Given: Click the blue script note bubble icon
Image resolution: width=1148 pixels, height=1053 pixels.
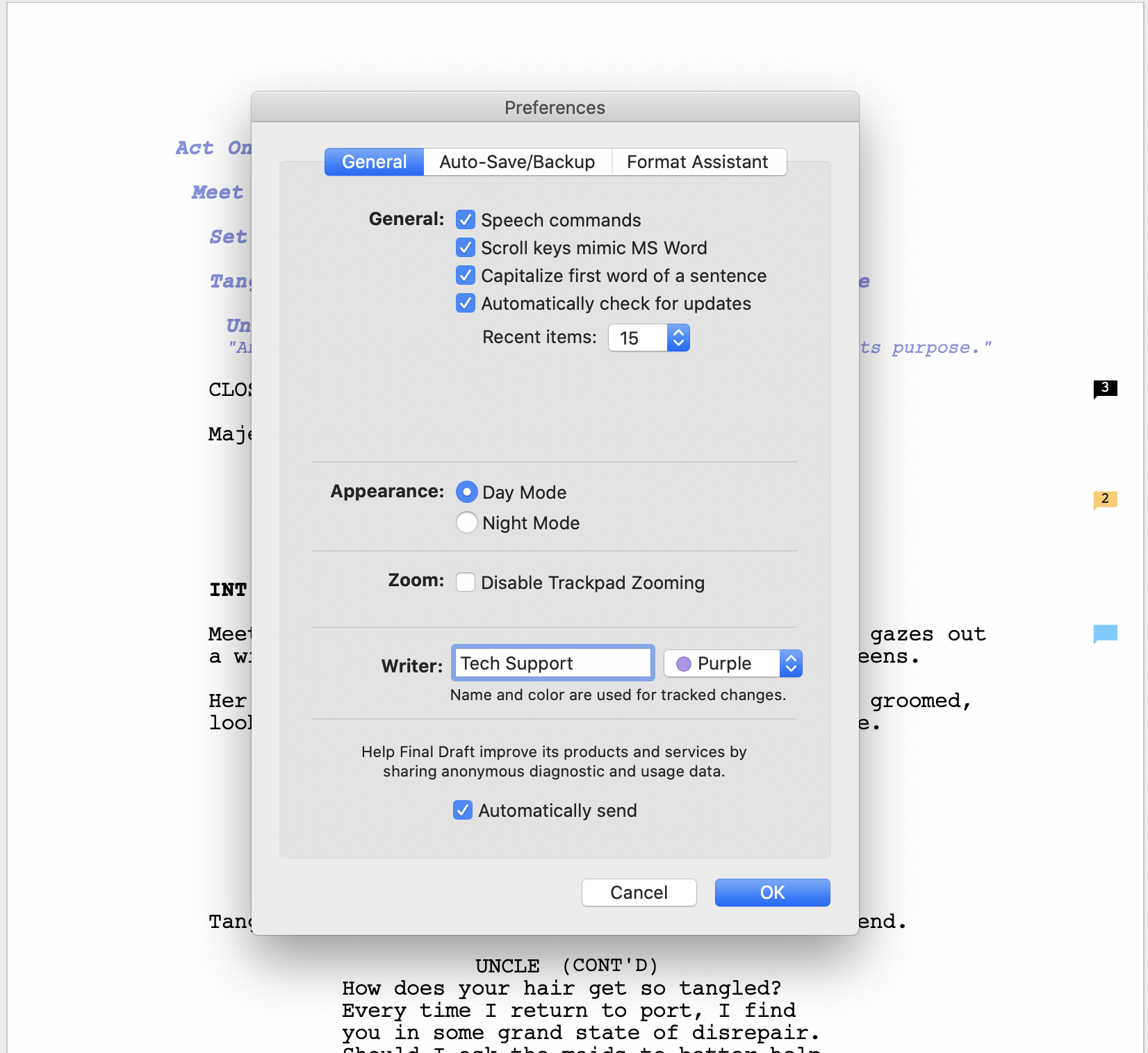Looking at the screenshot, I should coord(1105,633).
